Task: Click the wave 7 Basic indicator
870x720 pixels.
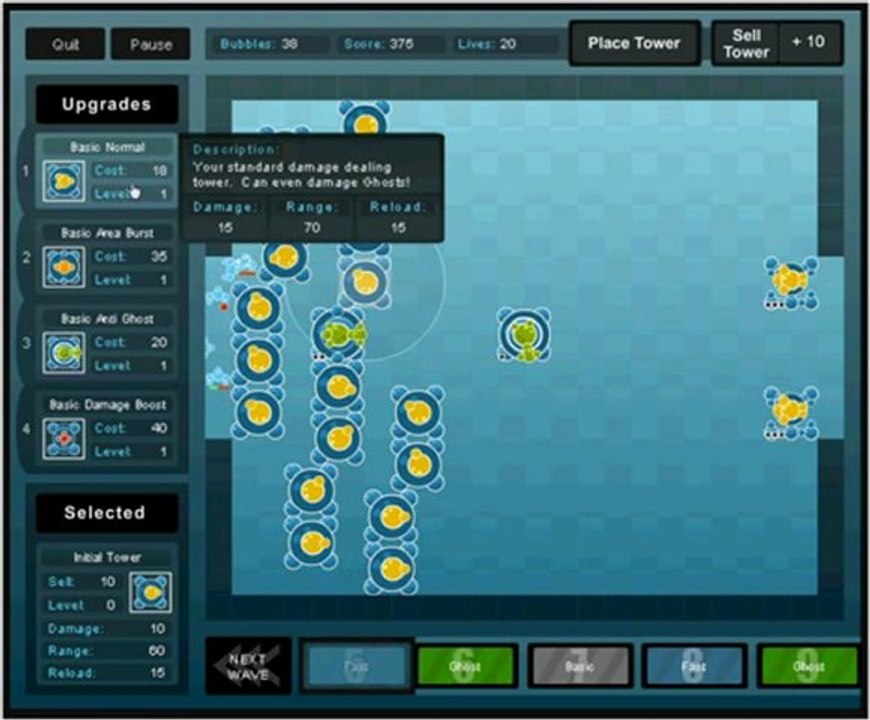Action: [580, 665]
